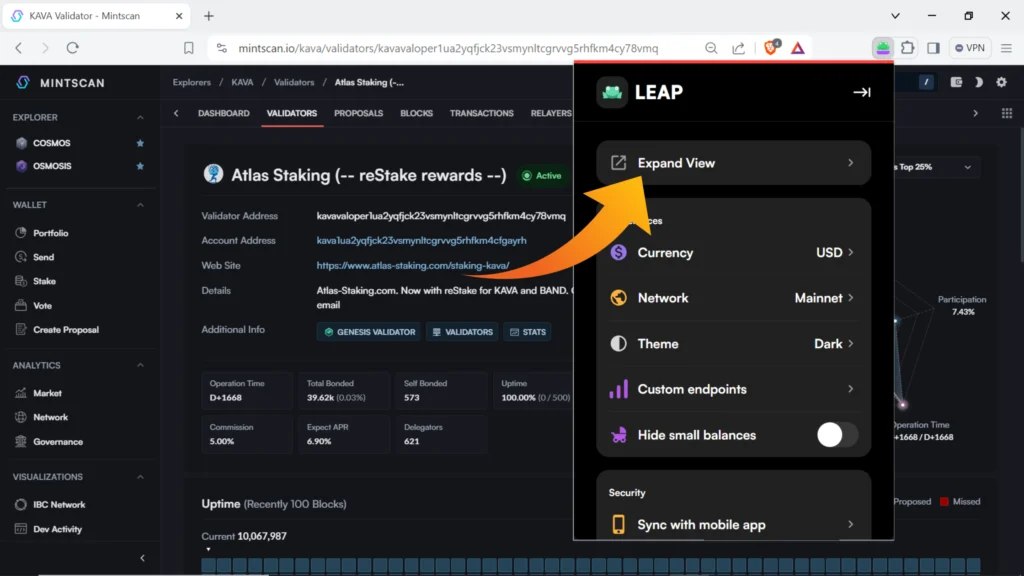The image size is (1024, 576).
Task: Toggle Hide small balances switch
Action: tap(836, 435)
